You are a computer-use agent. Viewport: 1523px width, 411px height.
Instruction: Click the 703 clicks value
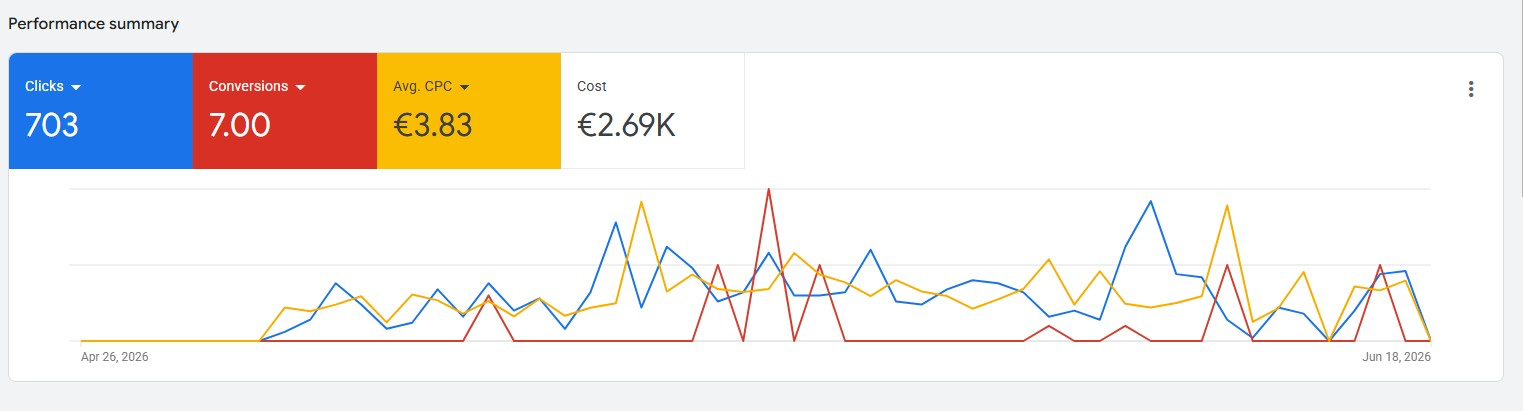(52, 125)
